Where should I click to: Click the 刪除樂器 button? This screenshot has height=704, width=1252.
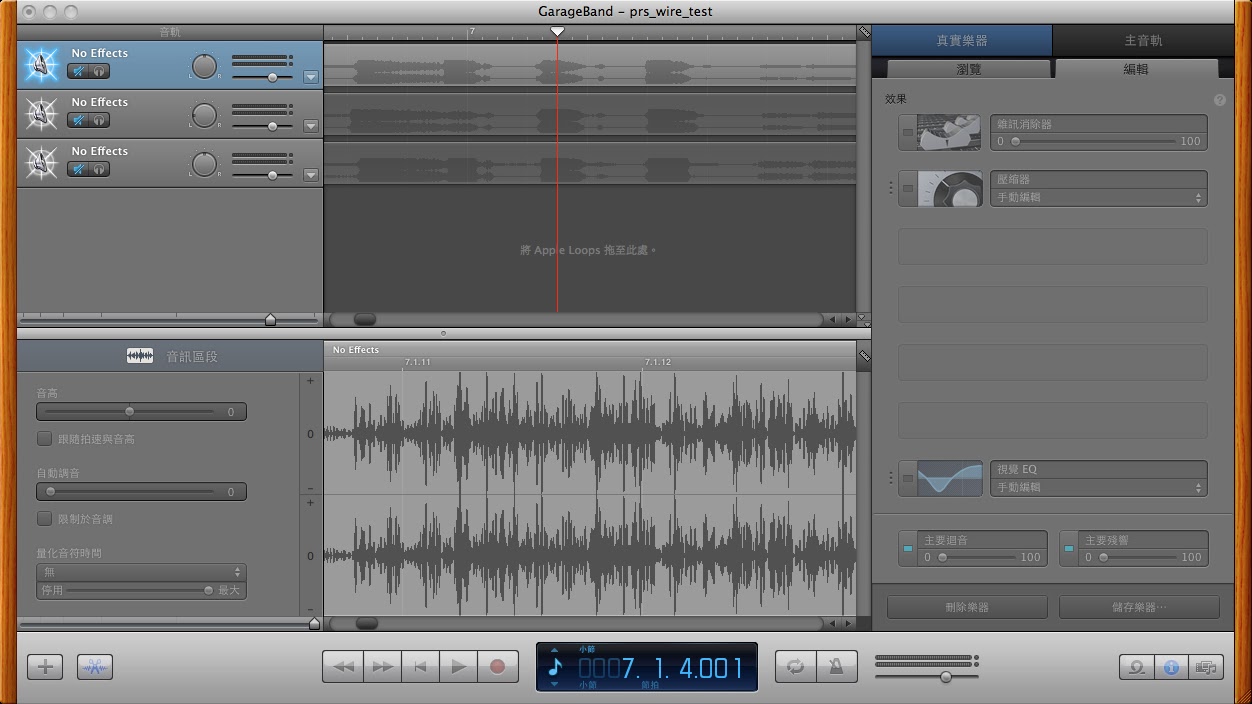967,607
